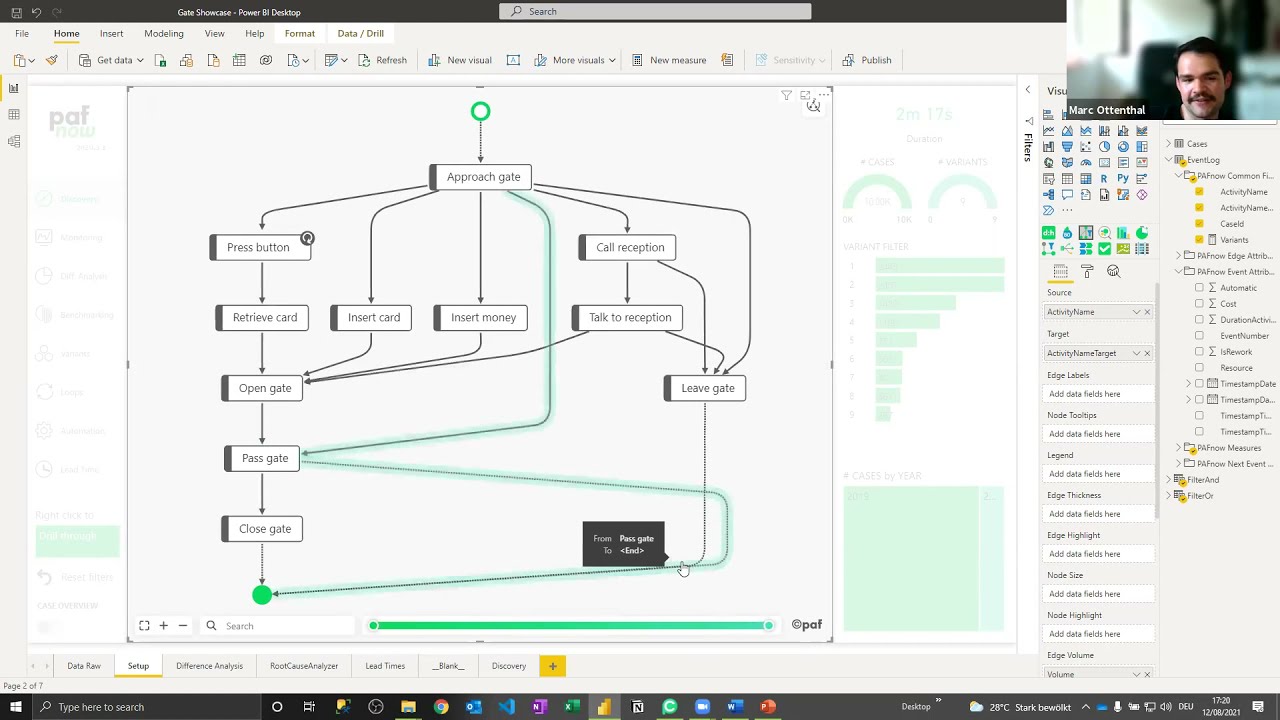
Task: Click the Format painter icon
Action: 52,60
